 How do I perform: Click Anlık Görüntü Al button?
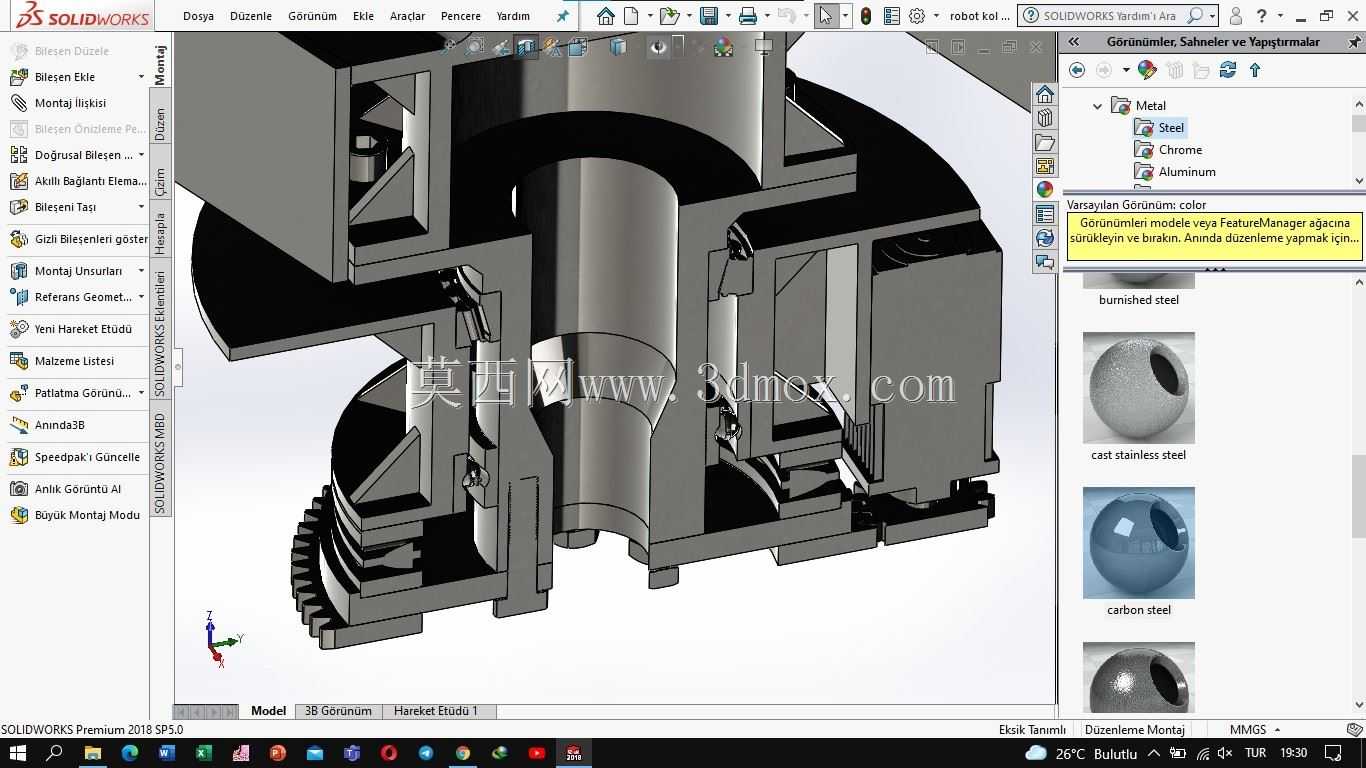pyautogui.click(x=66, y=489)
